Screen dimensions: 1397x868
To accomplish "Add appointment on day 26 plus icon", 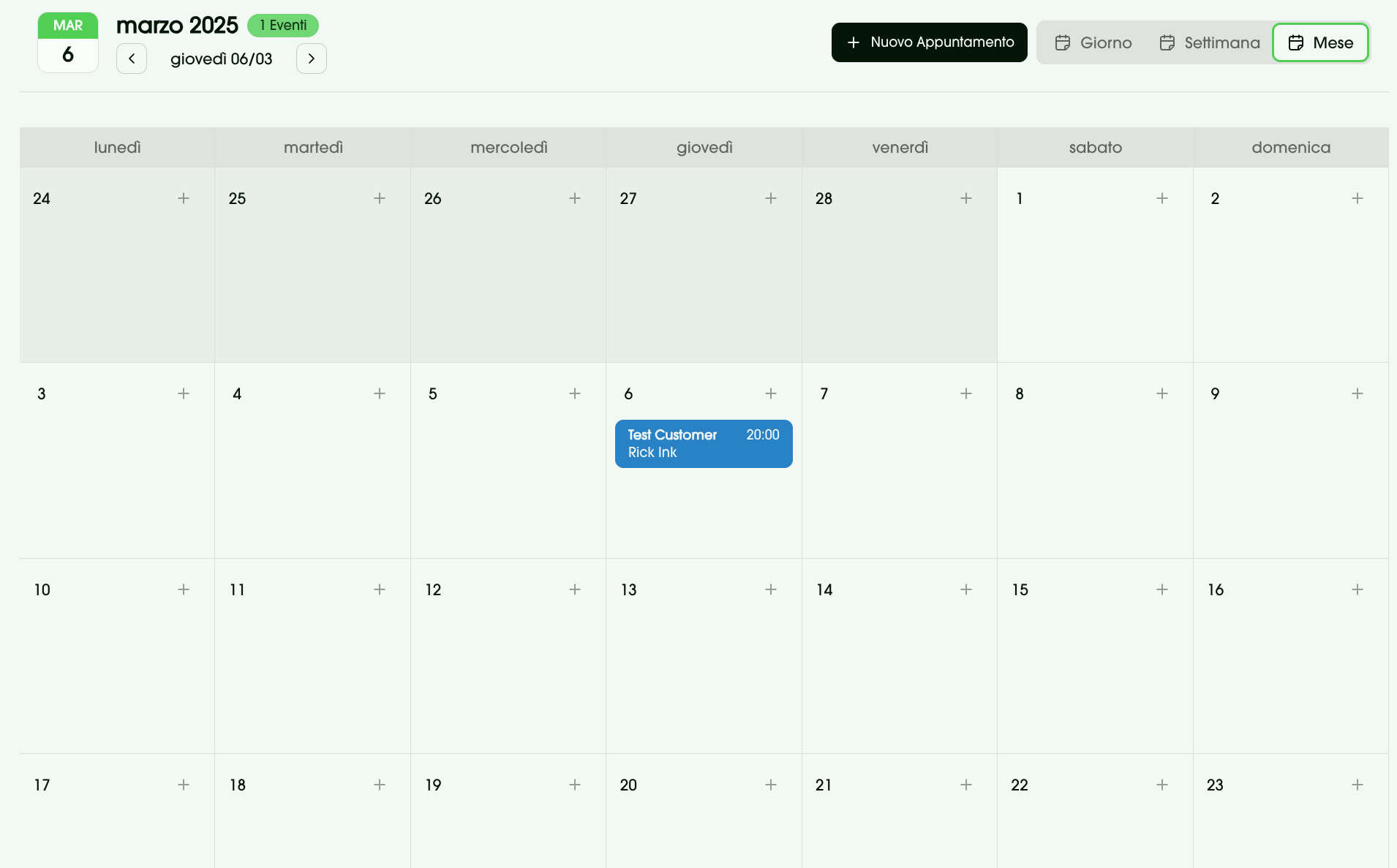I will 575,198.
